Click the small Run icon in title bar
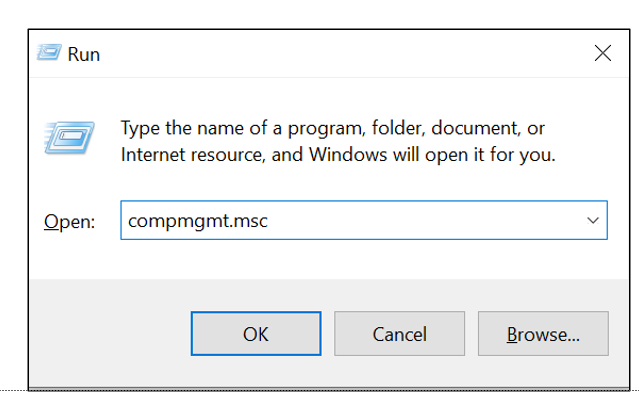 click(x=49, y=53)
